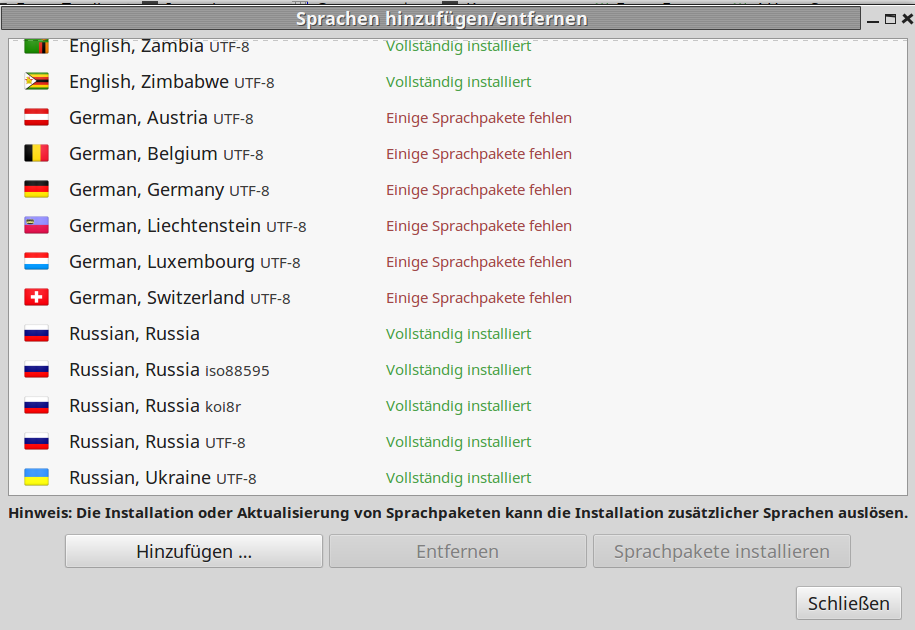The width and height of the screenshot is (915, 630).
Task: Select the Russian, Russia entry without encoding
Action: (134, 334)
